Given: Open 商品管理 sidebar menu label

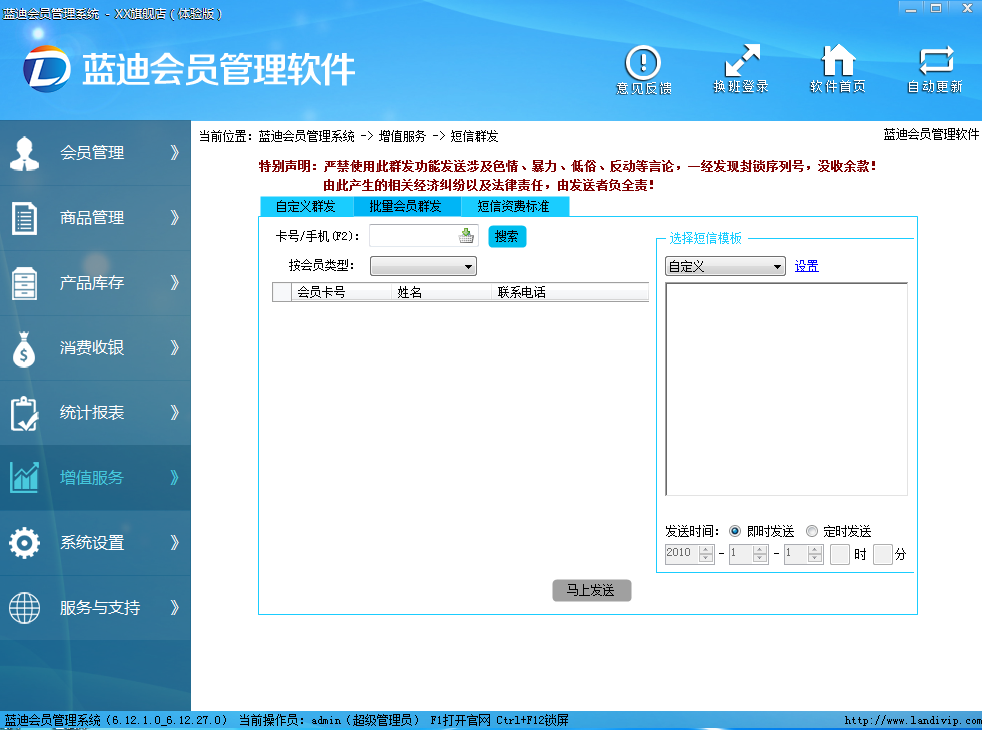Looking at the screenshot, I should coord(92,217).
